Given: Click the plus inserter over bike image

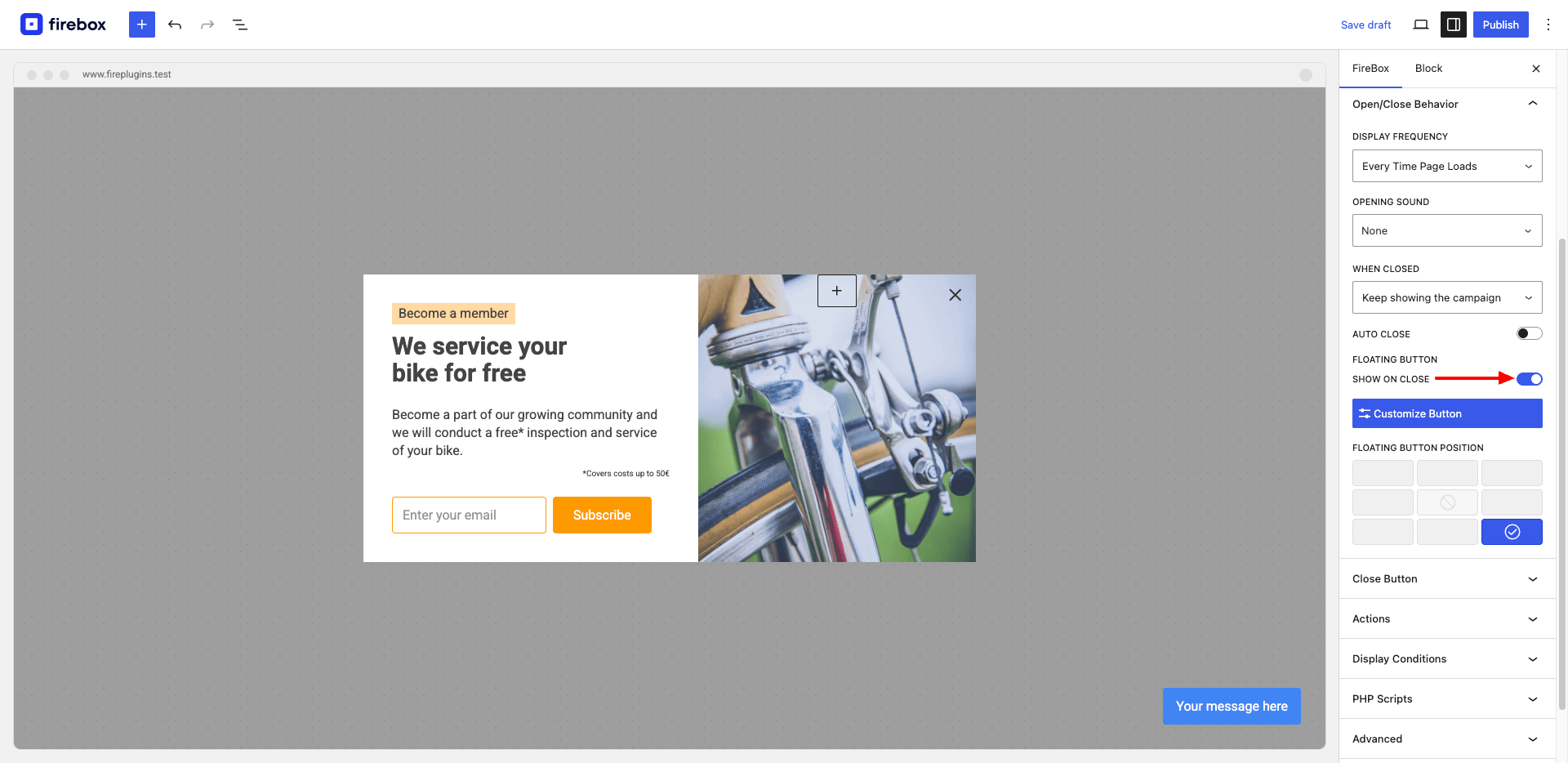Looking at the screenshot, I should [x=837, y=291].
